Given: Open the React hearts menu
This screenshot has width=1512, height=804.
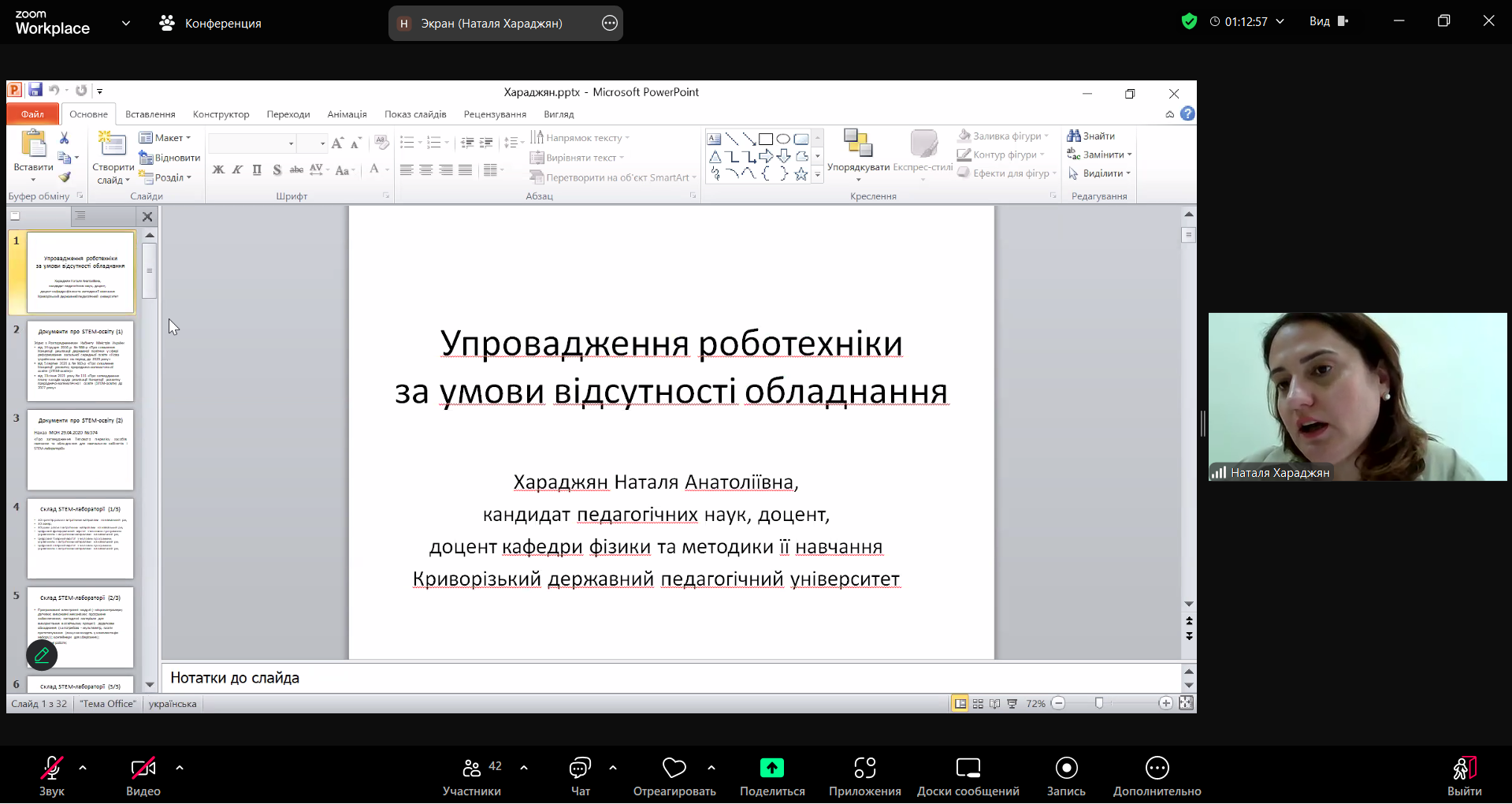Looking at the screenshot, I should [674, 768].
